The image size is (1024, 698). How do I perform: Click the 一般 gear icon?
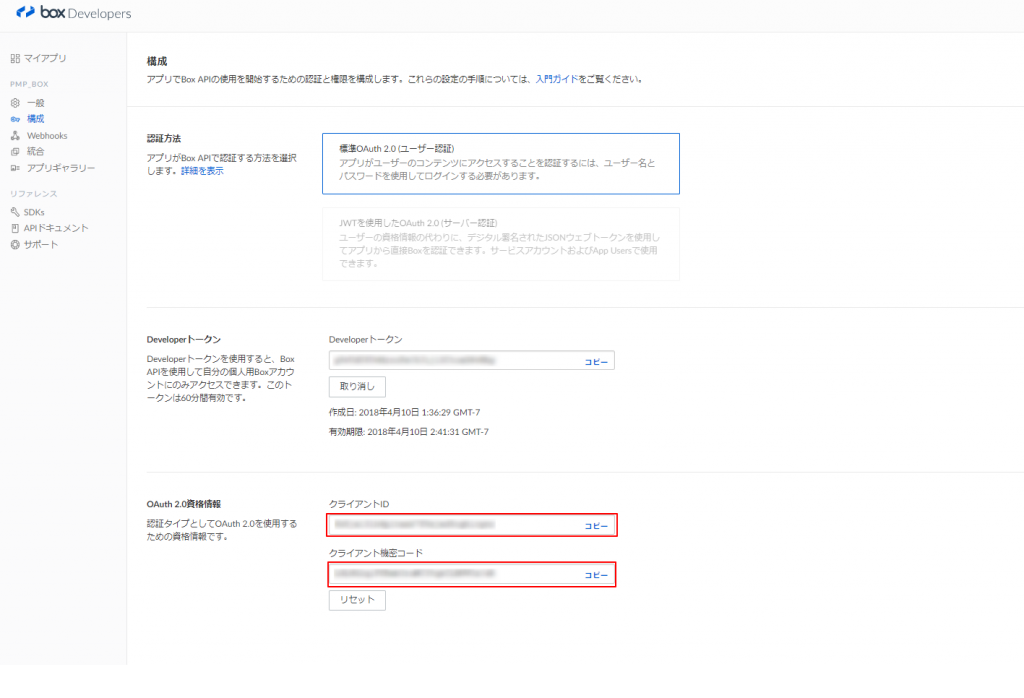(x=15, y=103)
